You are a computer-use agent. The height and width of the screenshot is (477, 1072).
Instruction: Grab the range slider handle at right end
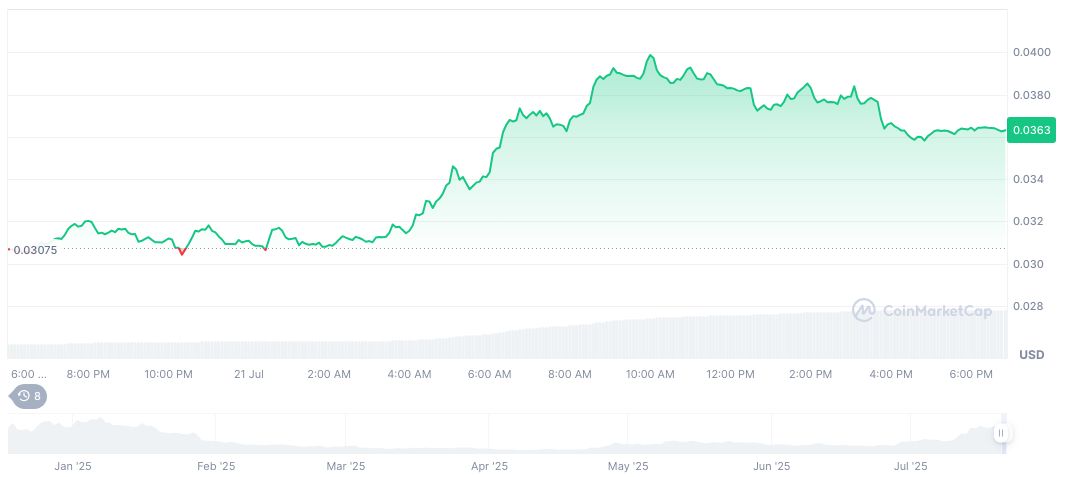pos(1002,433)
